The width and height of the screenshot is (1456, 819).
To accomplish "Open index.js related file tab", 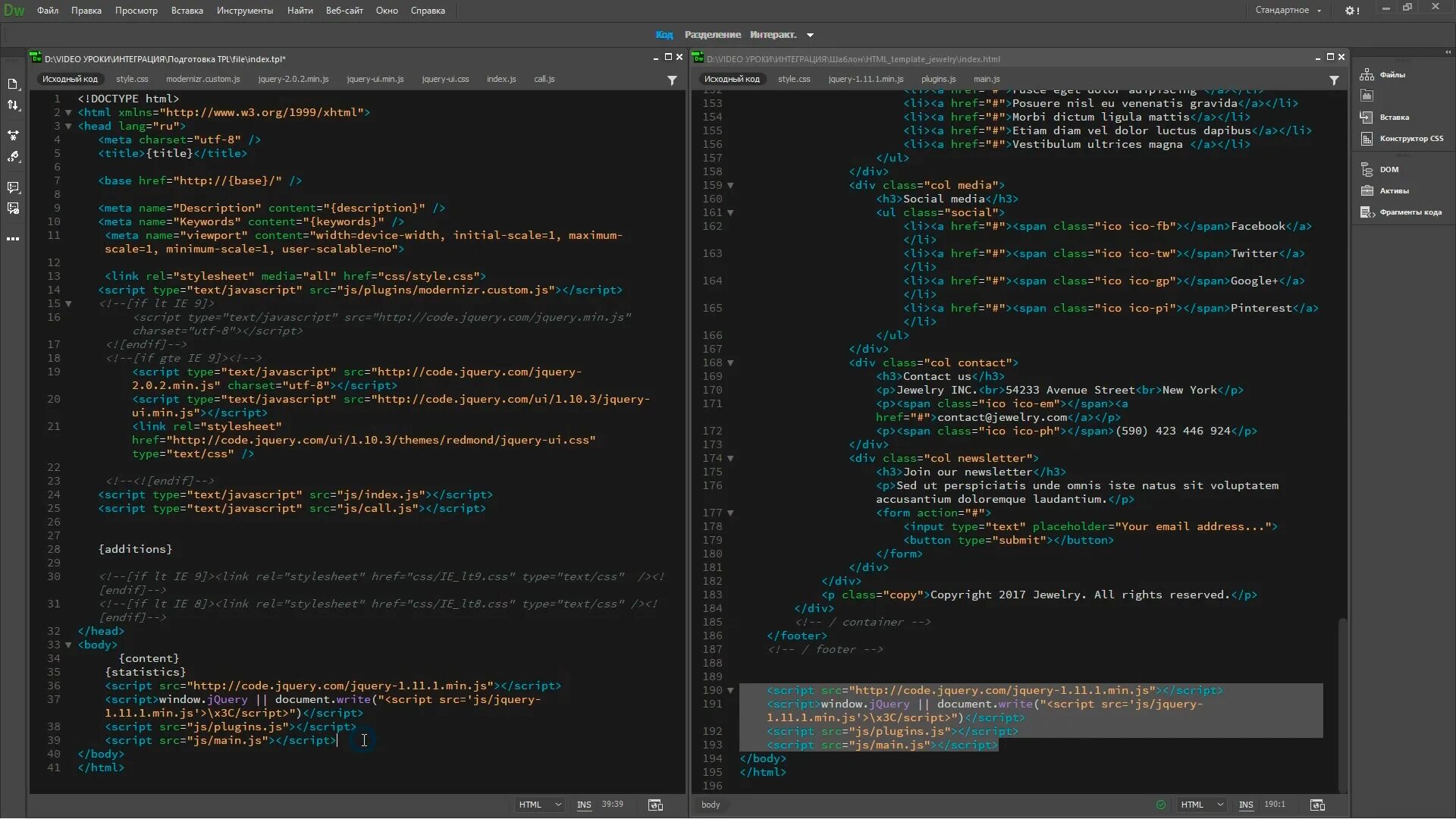I will point(501,79).
